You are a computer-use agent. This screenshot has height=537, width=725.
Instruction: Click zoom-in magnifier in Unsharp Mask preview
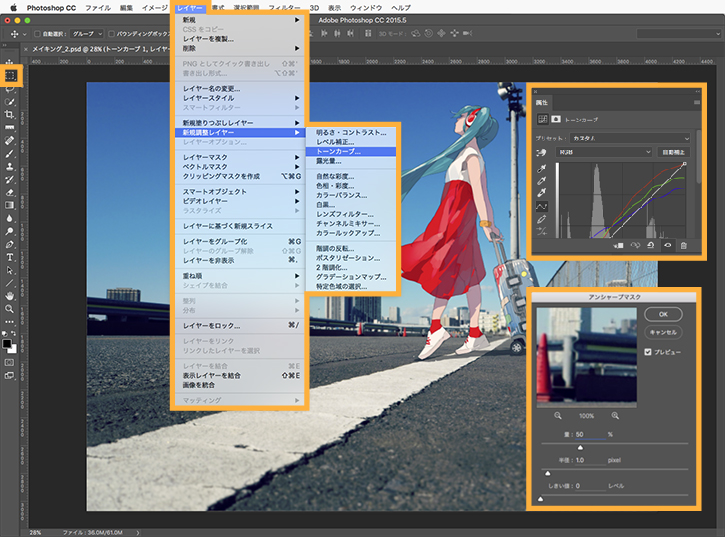coord(615,416)
